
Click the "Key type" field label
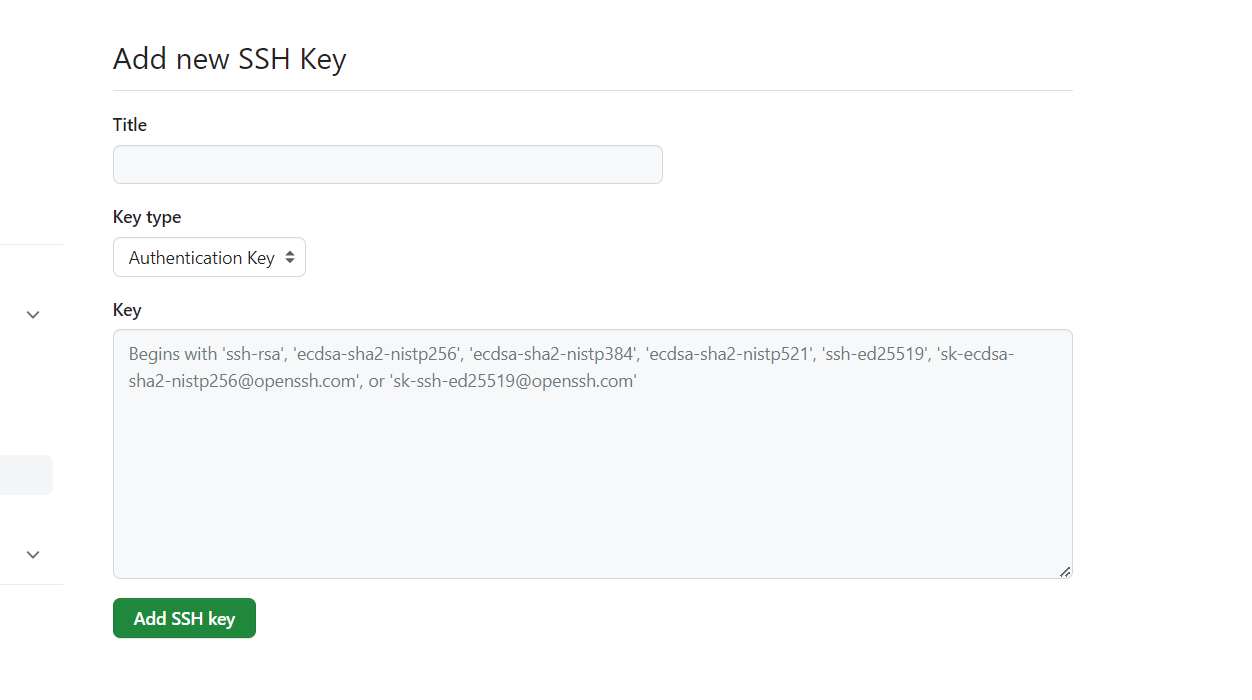[x=147, y=217]
